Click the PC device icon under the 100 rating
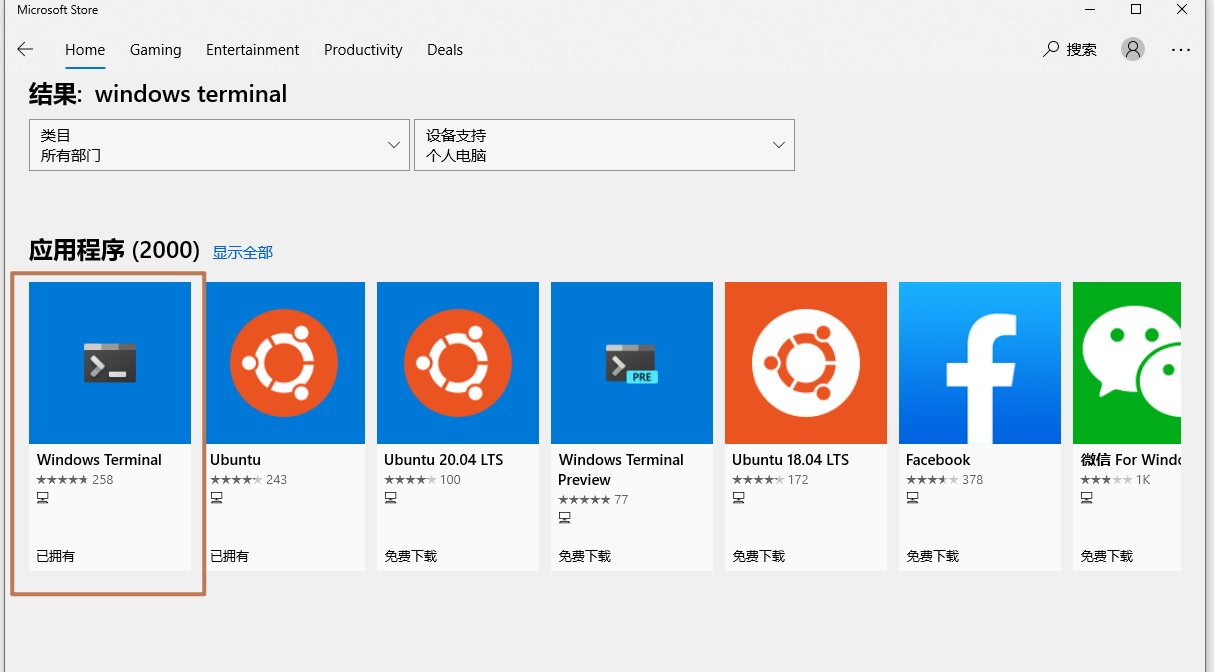The image size is (1214, 672). pos(391,498)
